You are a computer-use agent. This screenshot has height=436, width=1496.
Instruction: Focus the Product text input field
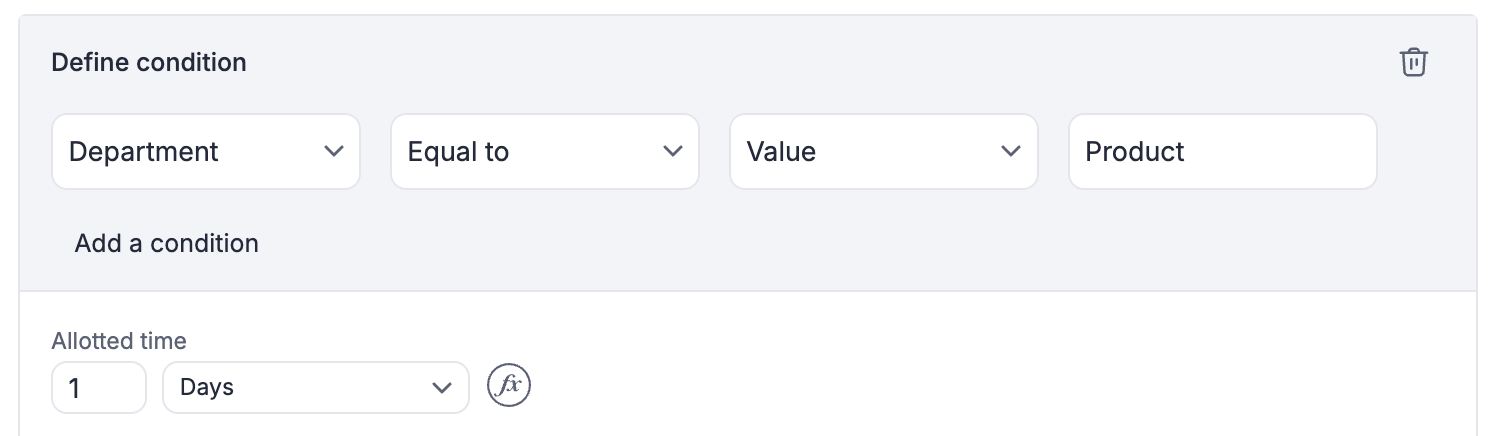click(1222, 152)
